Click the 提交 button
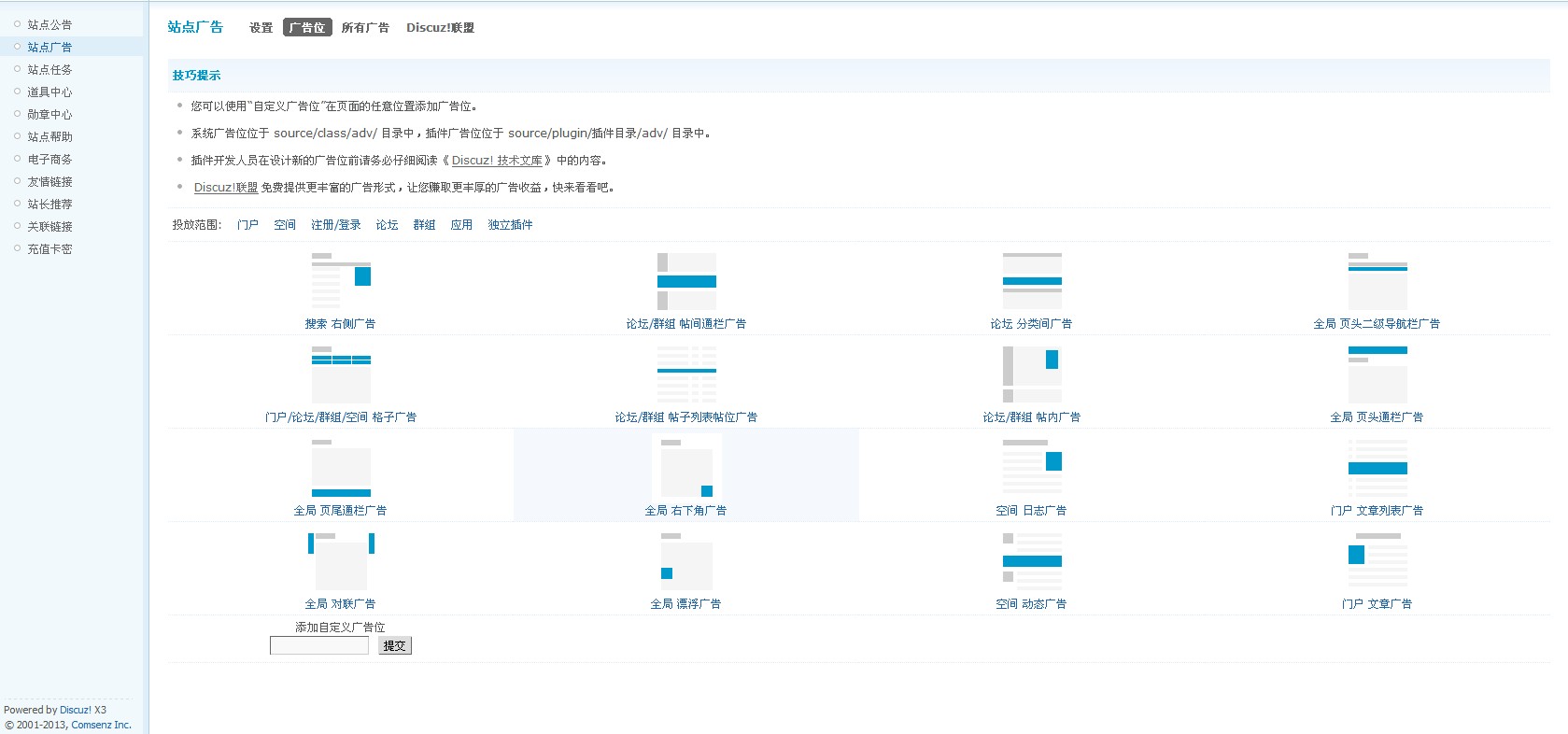 [395, 645]
